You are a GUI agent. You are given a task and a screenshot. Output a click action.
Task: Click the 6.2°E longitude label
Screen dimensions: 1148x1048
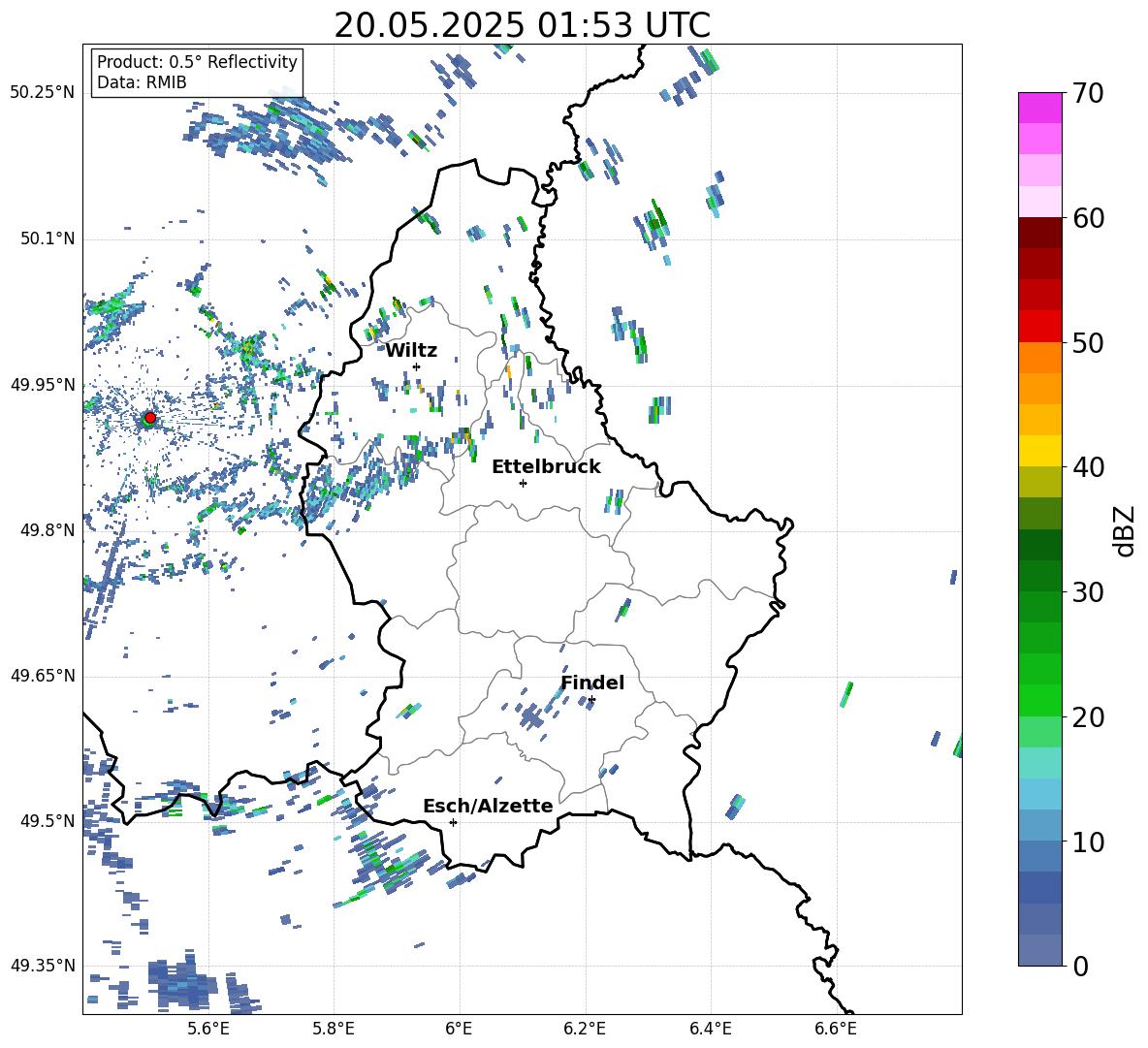(585, 1029)
